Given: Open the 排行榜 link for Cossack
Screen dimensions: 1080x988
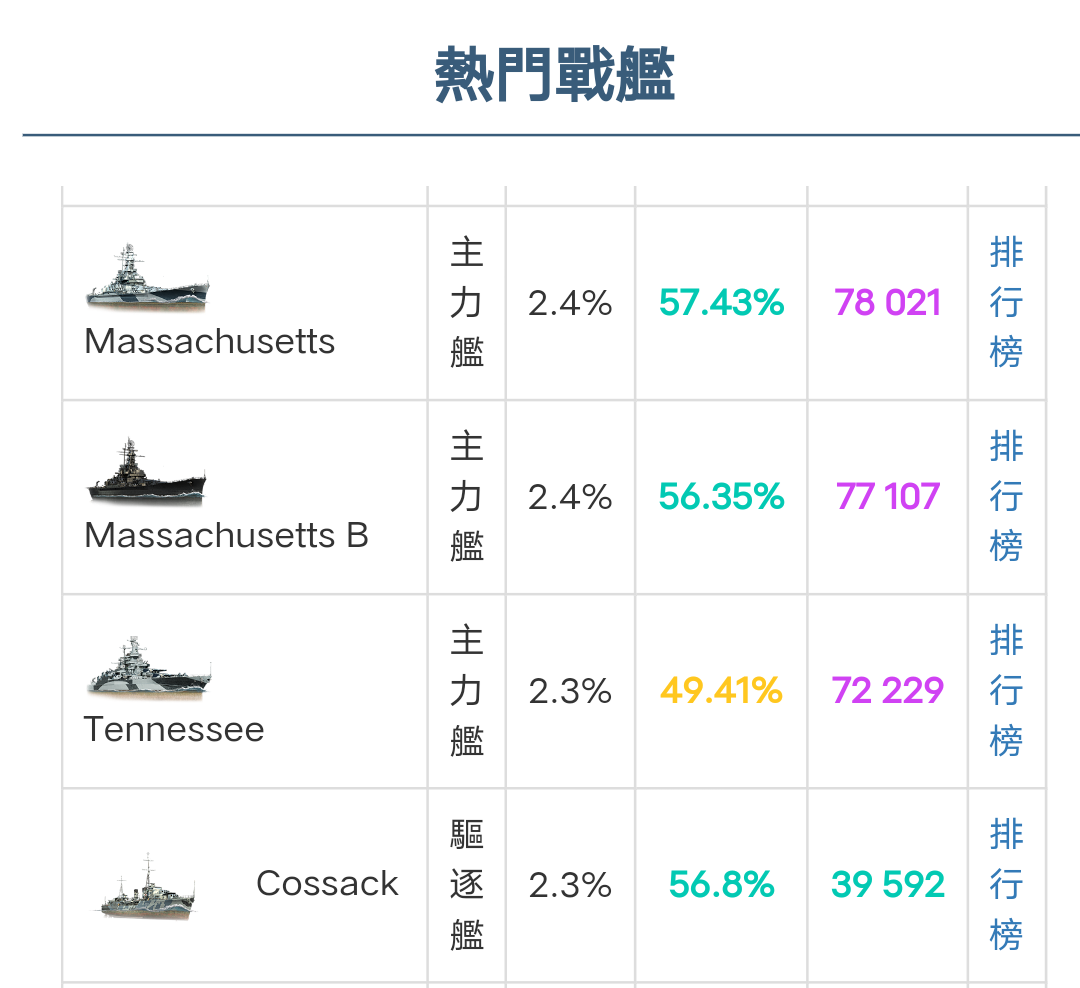Looking at the screenshot, I should [x=1006, y=884].
